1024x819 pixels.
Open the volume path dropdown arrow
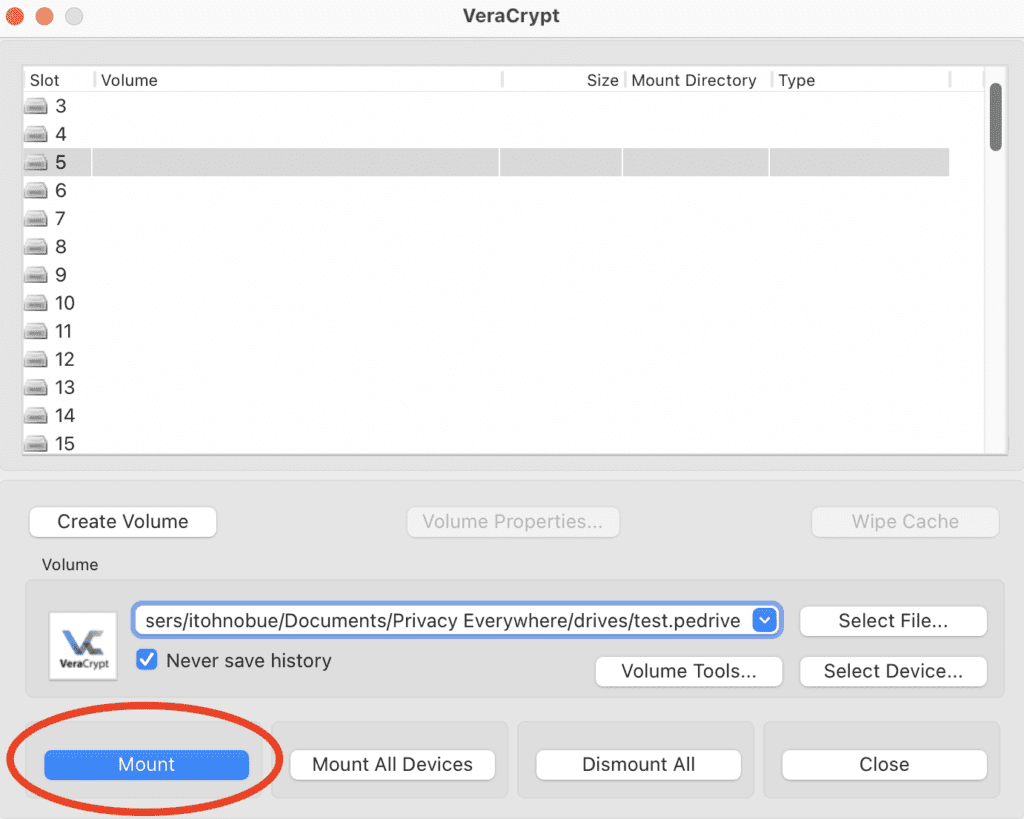pyautogui.click(x=765, y=620)
